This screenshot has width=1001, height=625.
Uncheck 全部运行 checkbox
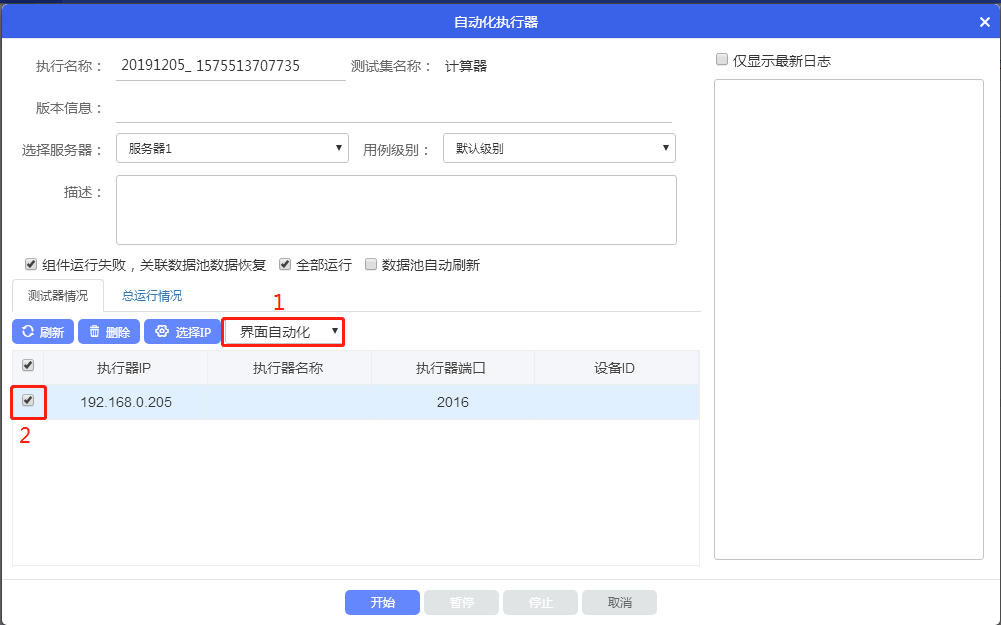(285, 265)
